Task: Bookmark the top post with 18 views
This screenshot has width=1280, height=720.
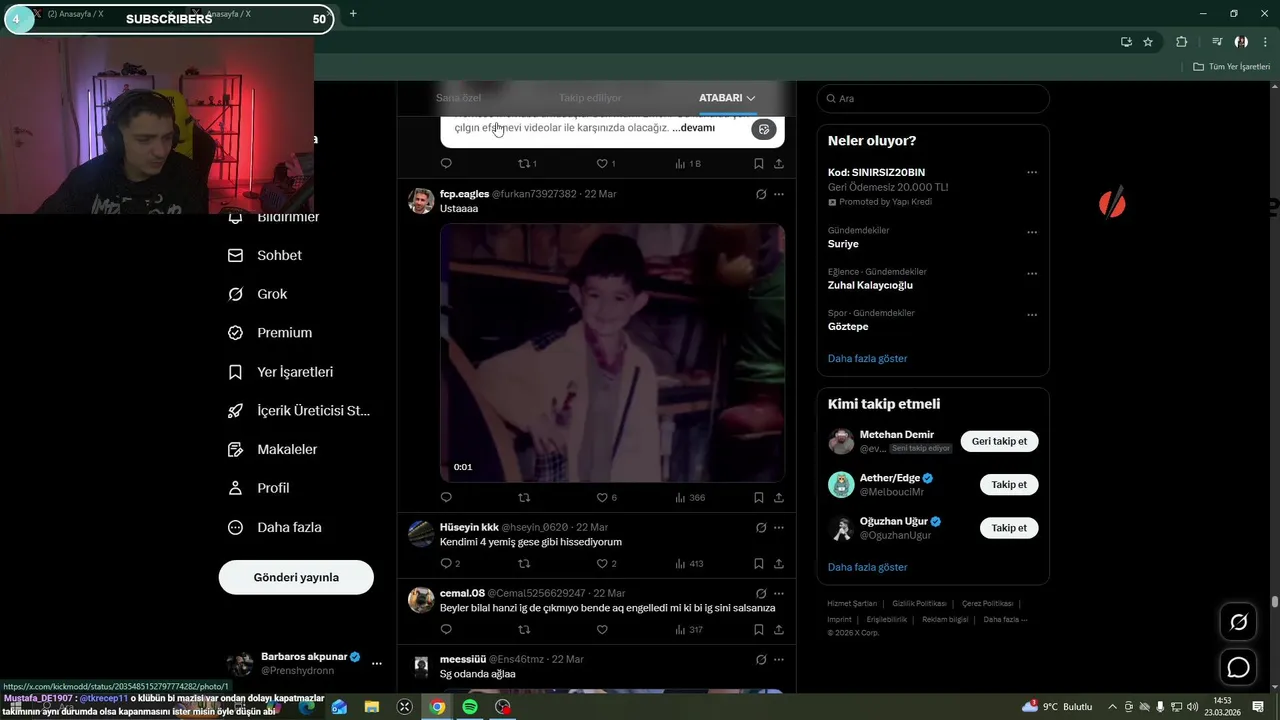Action: 759,163
